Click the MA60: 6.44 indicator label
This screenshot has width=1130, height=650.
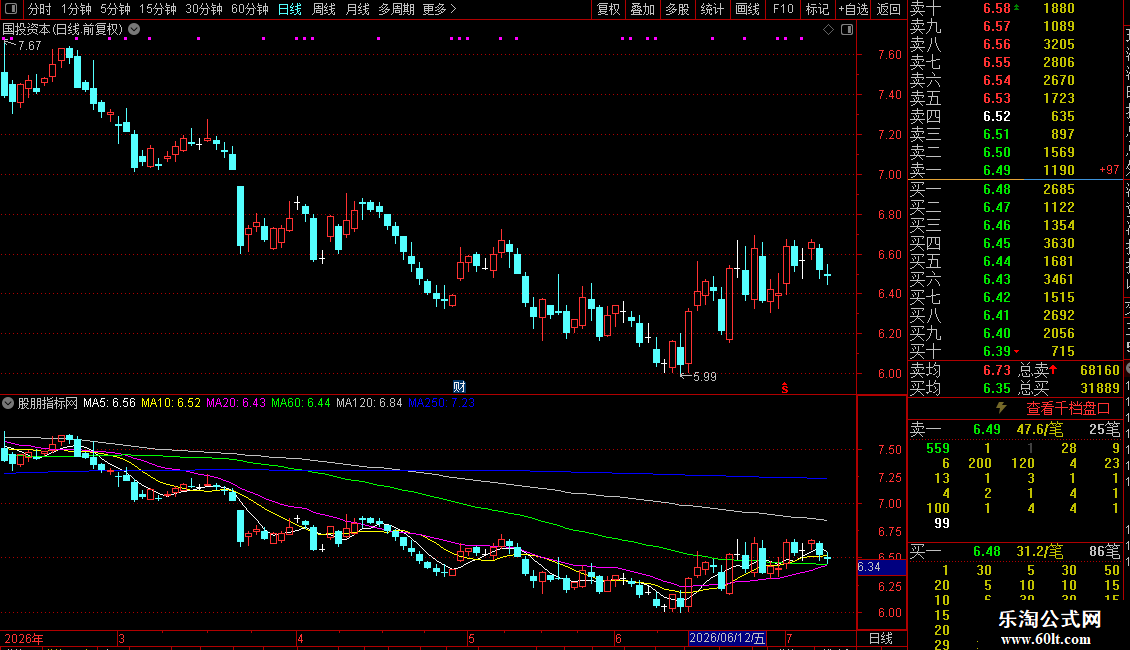301,403
